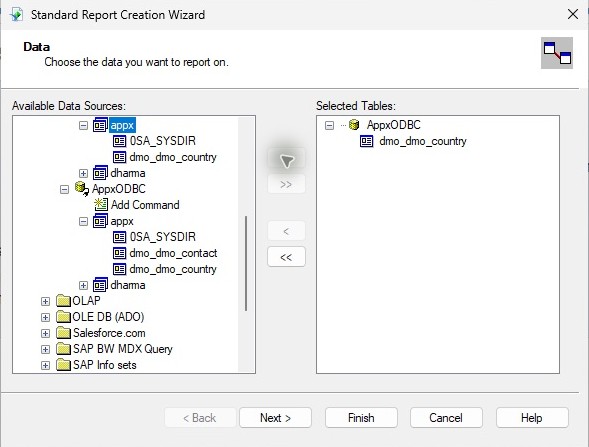Remove selected table with the < button
Viewport: 589px width, 447px height.
click(x=286, y=231)
